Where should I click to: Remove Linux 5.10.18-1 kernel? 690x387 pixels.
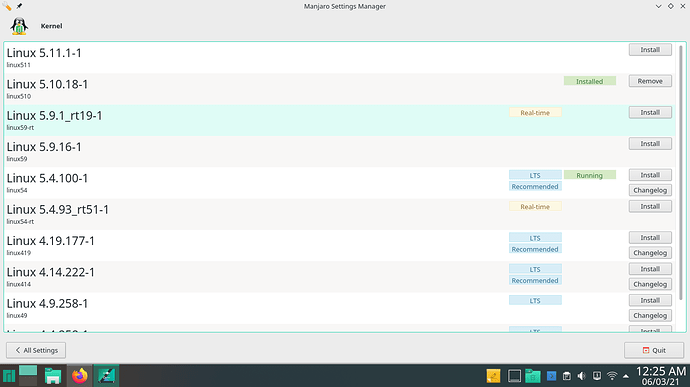click(650, 81)
